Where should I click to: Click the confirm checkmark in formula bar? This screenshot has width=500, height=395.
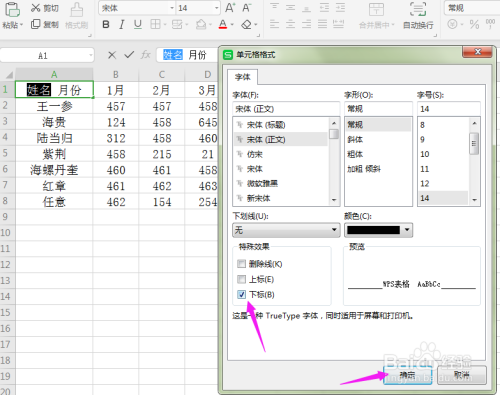click(129, 55)
